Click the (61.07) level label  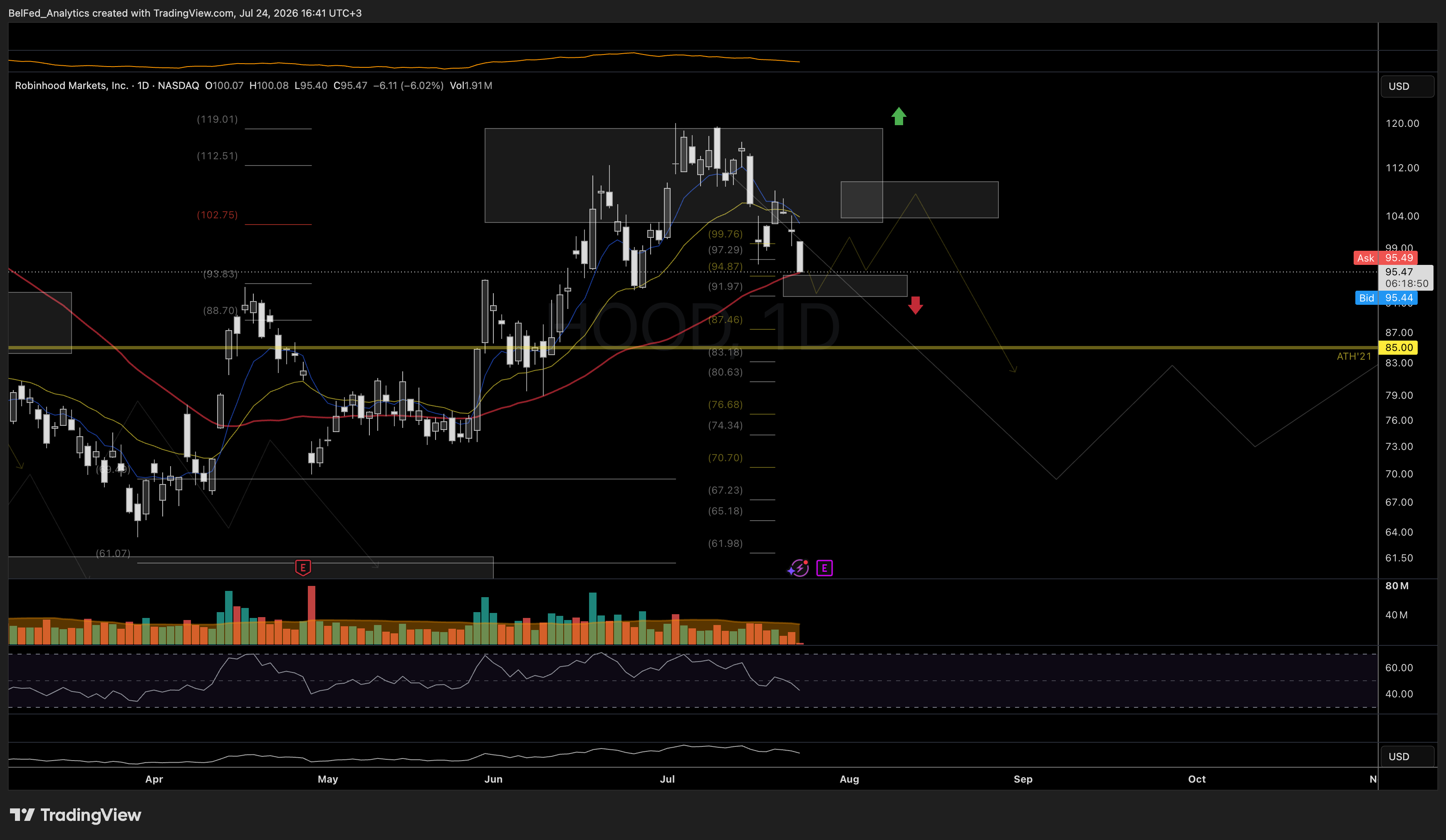pyautogui.click(x=113, y=553)
